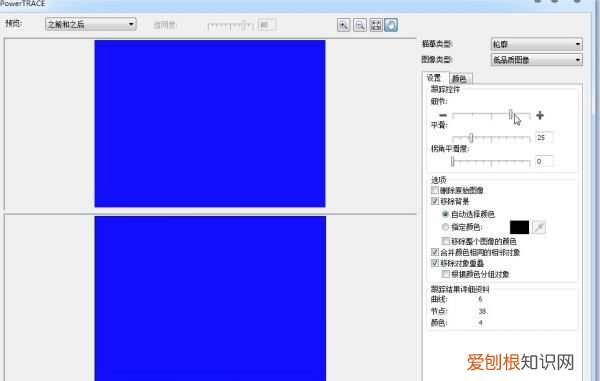Toggle 合并颜色相同的相邻对象 checkbox

tap(435, 252)
